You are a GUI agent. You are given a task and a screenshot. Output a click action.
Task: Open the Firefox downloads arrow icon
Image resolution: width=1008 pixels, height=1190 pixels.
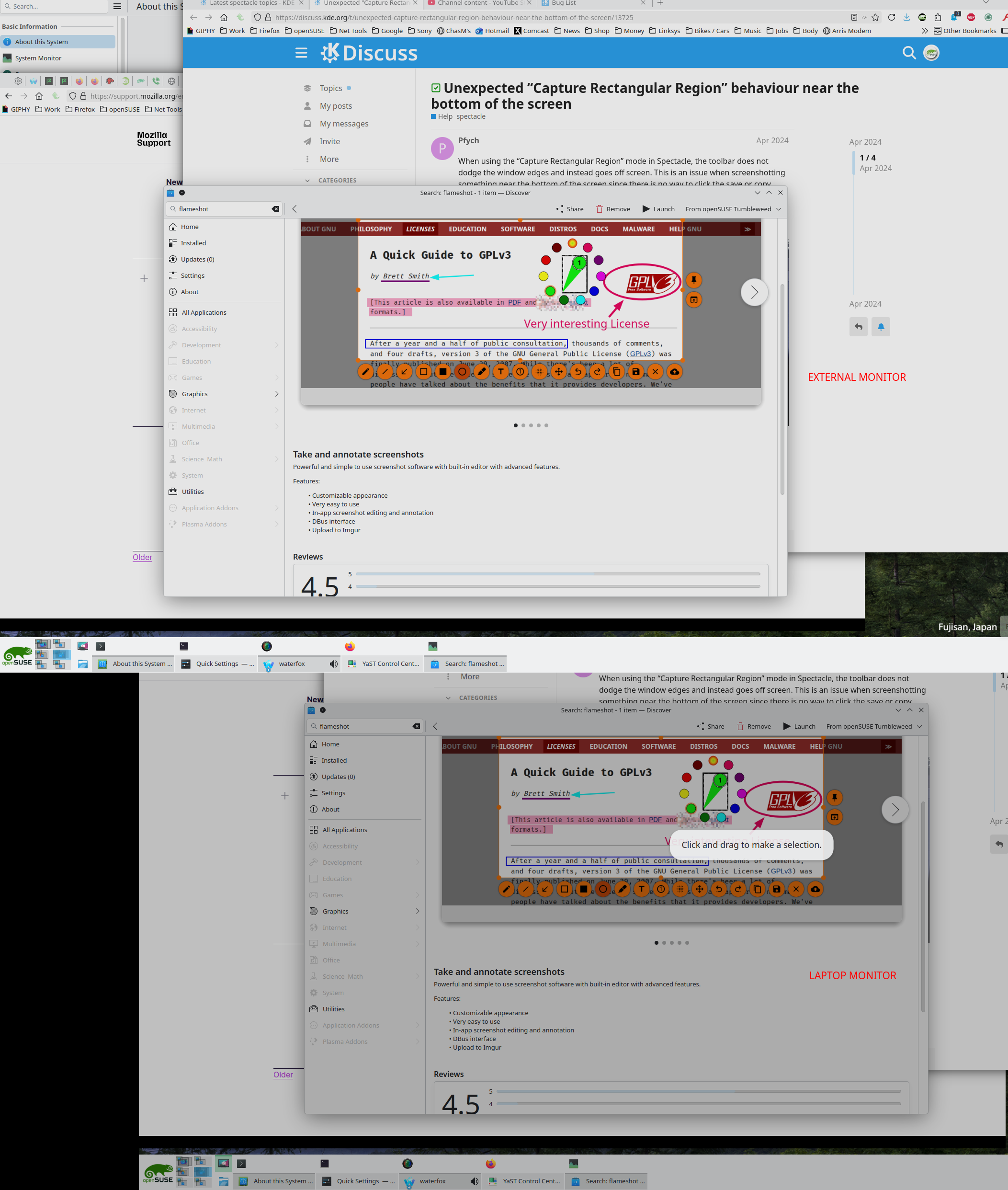pos(907,17)
